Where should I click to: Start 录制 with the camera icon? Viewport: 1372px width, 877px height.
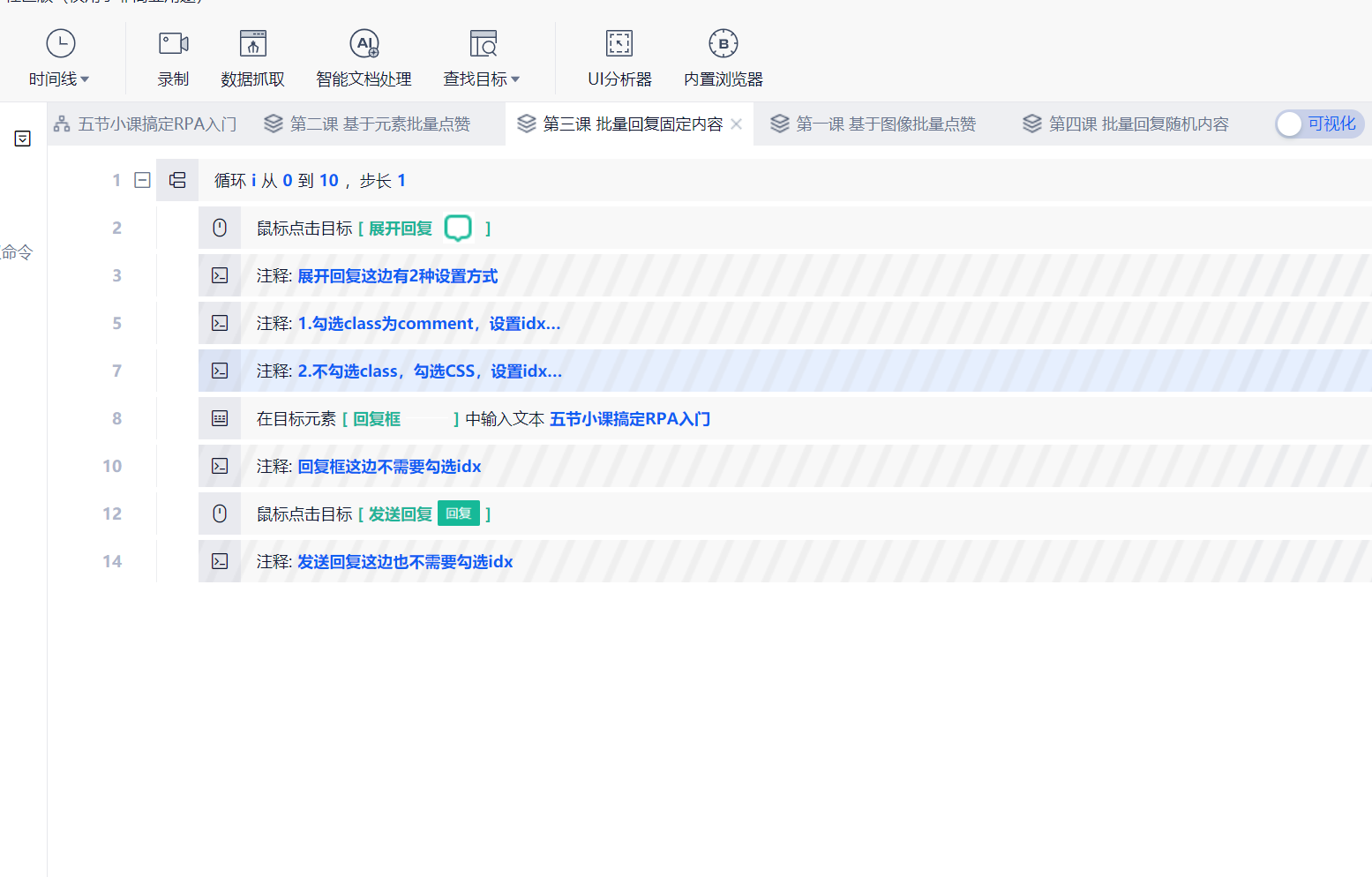click(173, 43)
